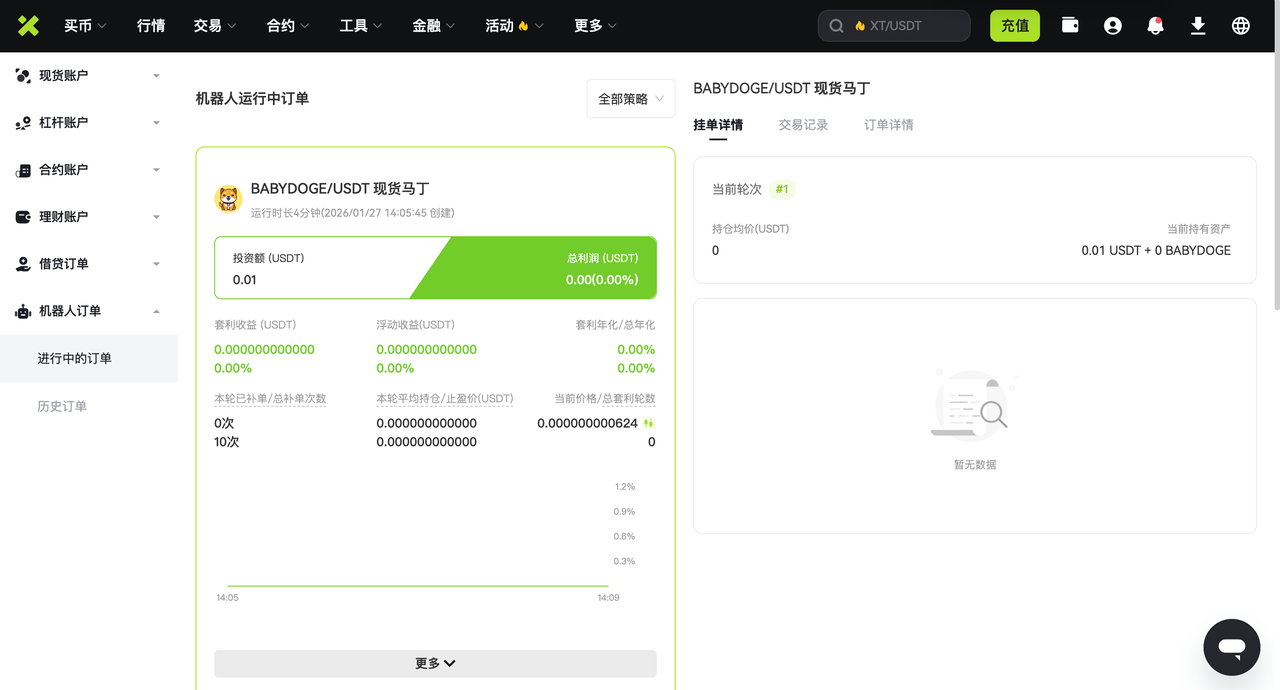Click the candlestick icon beside current price
The image size is (1280, 690).
(649, 423)
